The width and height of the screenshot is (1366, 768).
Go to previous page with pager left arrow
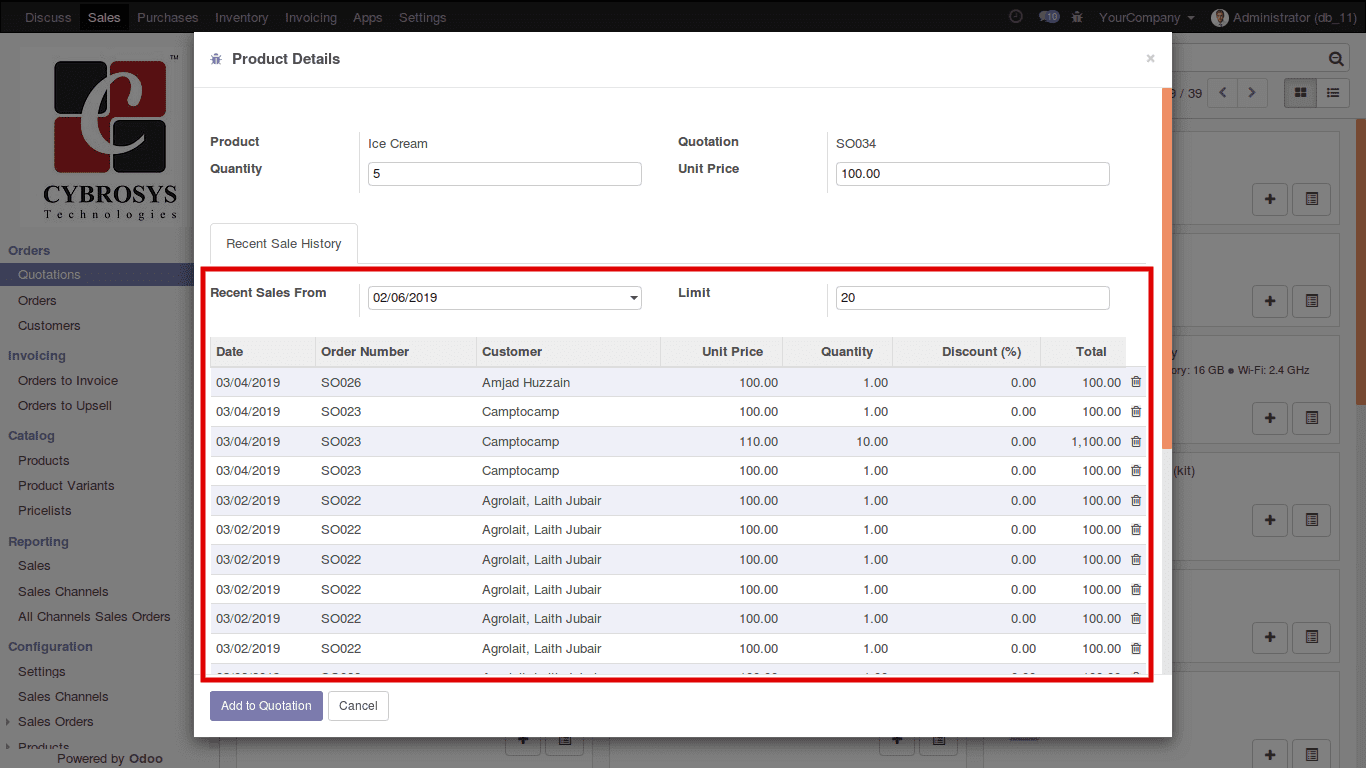(x=1222, y=93)
